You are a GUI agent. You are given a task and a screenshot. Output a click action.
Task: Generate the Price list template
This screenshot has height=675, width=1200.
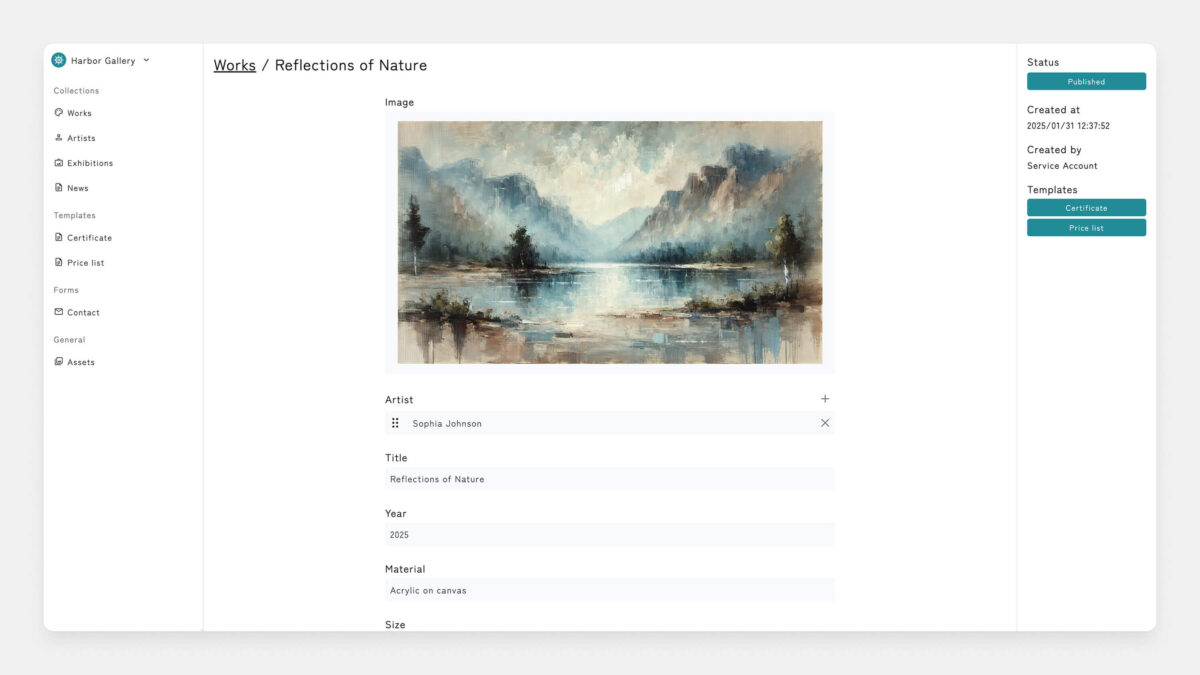point(1086,227)
